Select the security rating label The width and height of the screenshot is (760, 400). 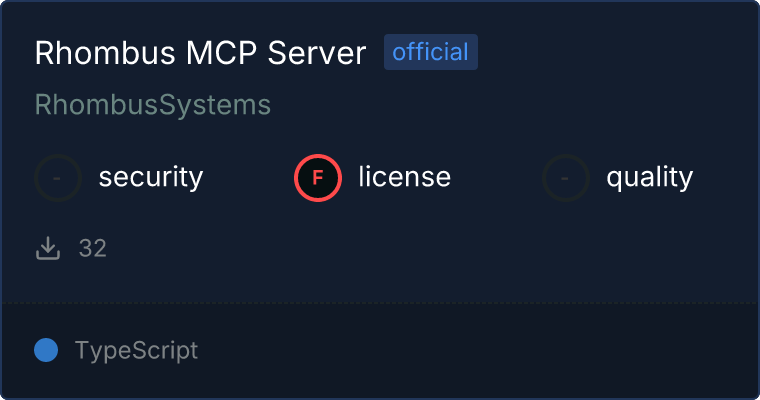click(x=151, y=177)
